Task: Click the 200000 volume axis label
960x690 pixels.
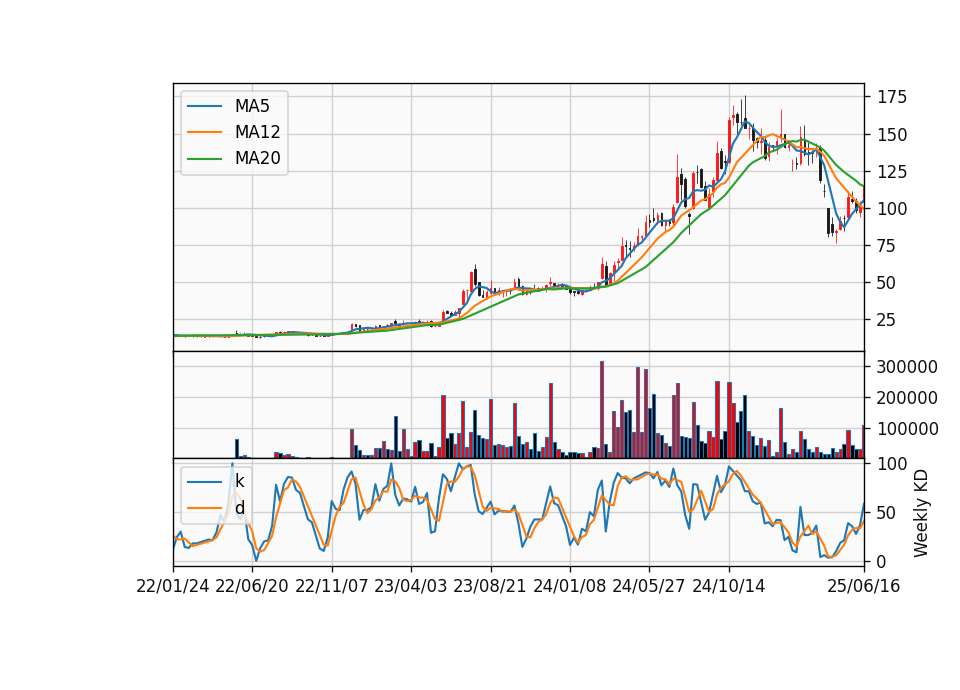Action: [x=907, y=398]
